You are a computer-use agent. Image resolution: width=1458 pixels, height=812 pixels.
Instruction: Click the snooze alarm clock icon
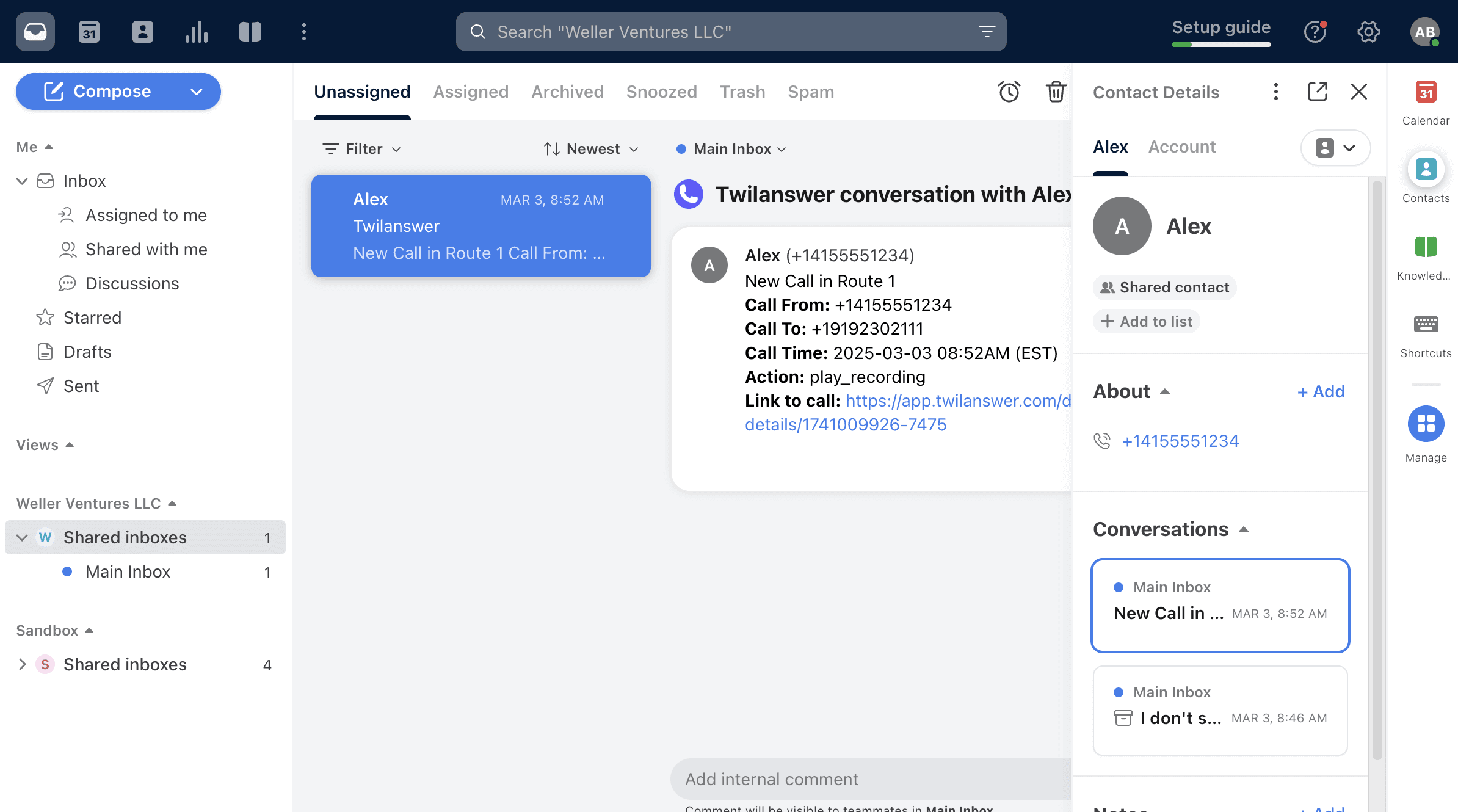tap(1009, 92)
